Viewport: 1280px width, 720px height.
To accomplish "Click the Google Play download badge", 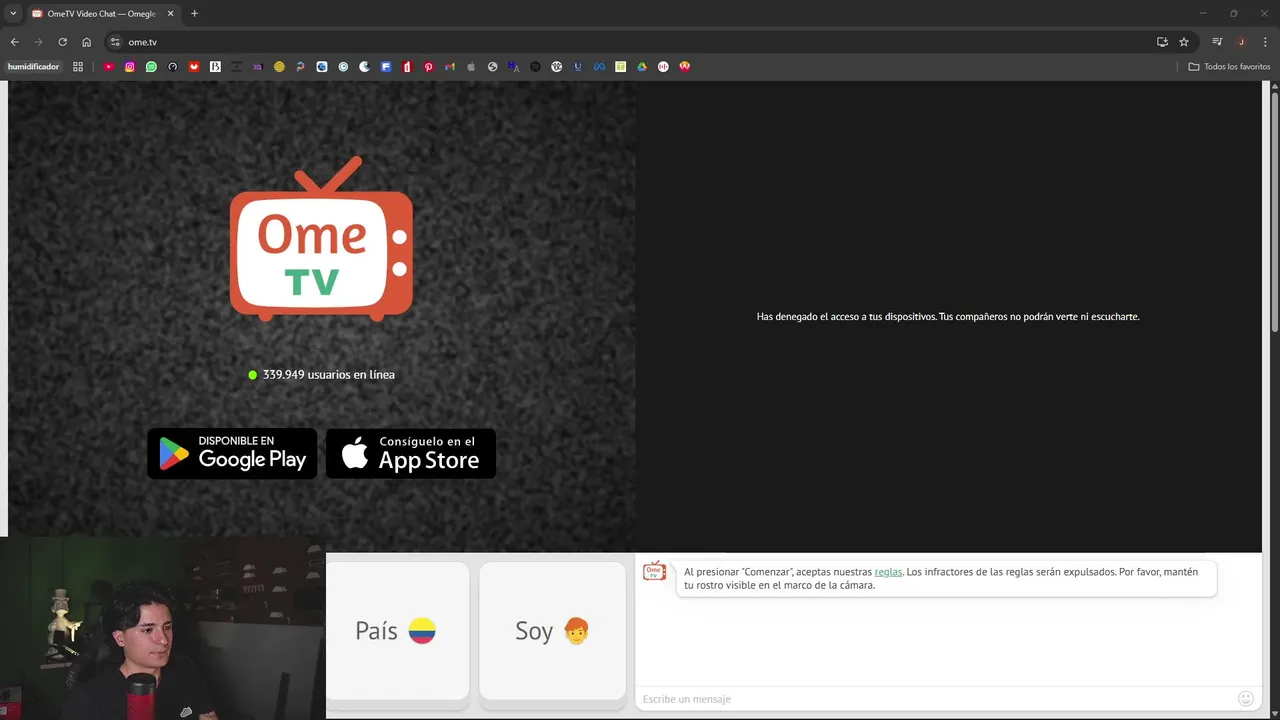I will coord(232,454).
